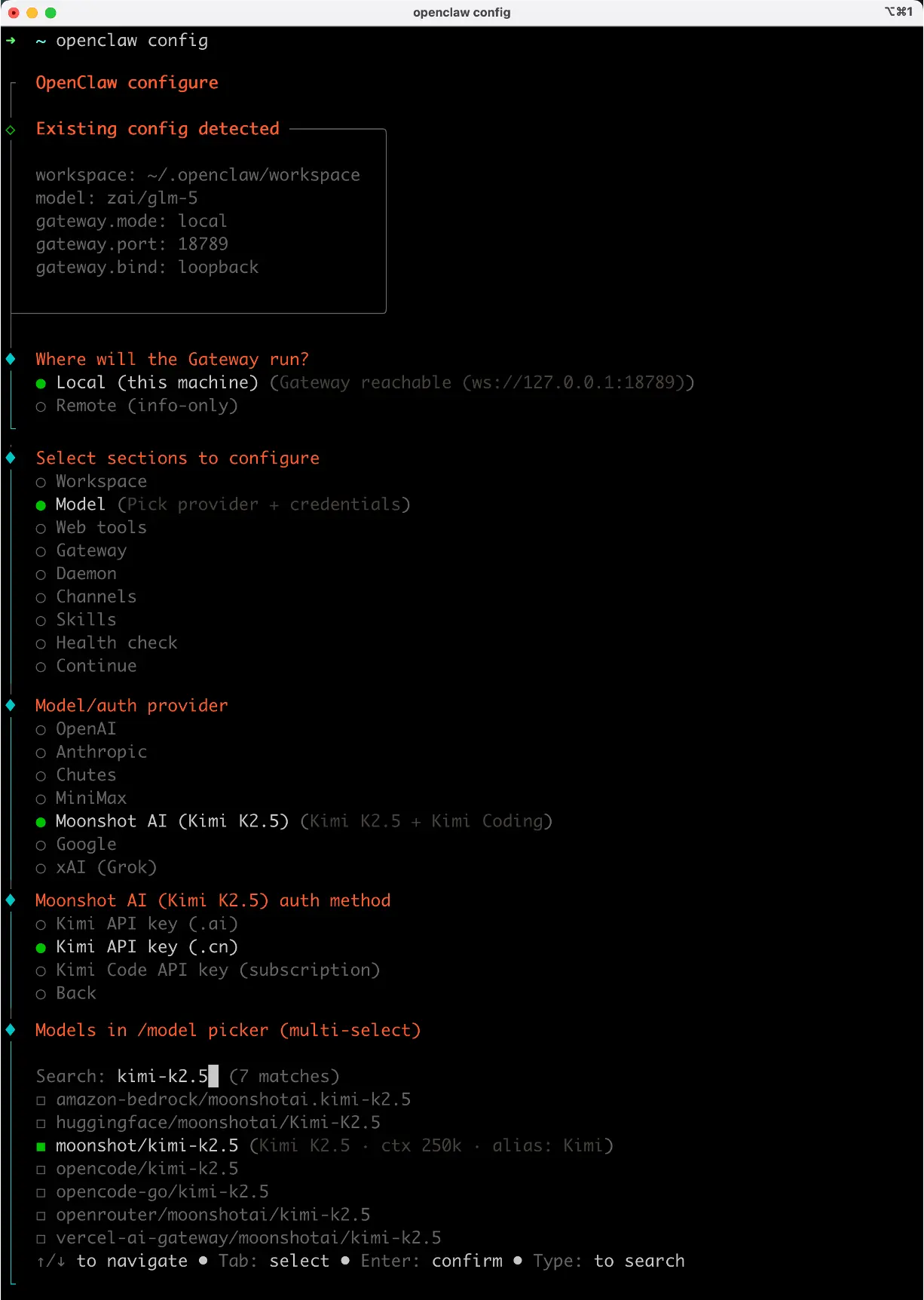Select the Back option under auth method
The width and height of the screenshot is (924, 1300).
click(66, 993)
